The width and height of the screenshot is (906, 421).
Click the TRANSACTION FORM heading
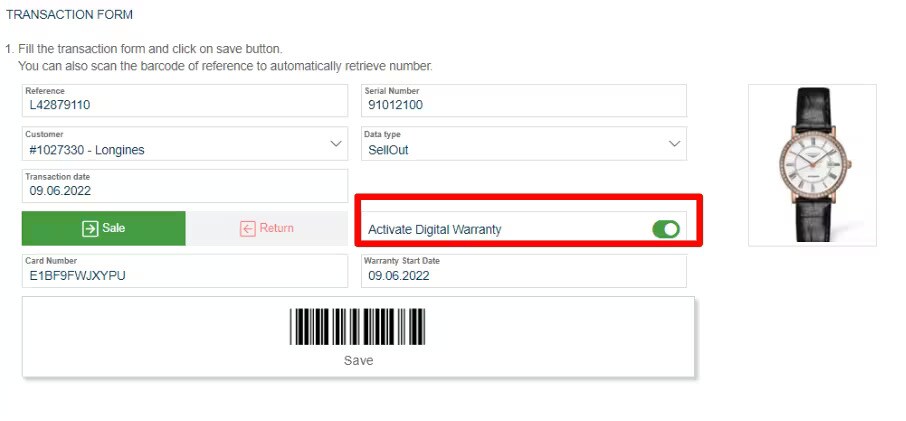click(69, 14)
